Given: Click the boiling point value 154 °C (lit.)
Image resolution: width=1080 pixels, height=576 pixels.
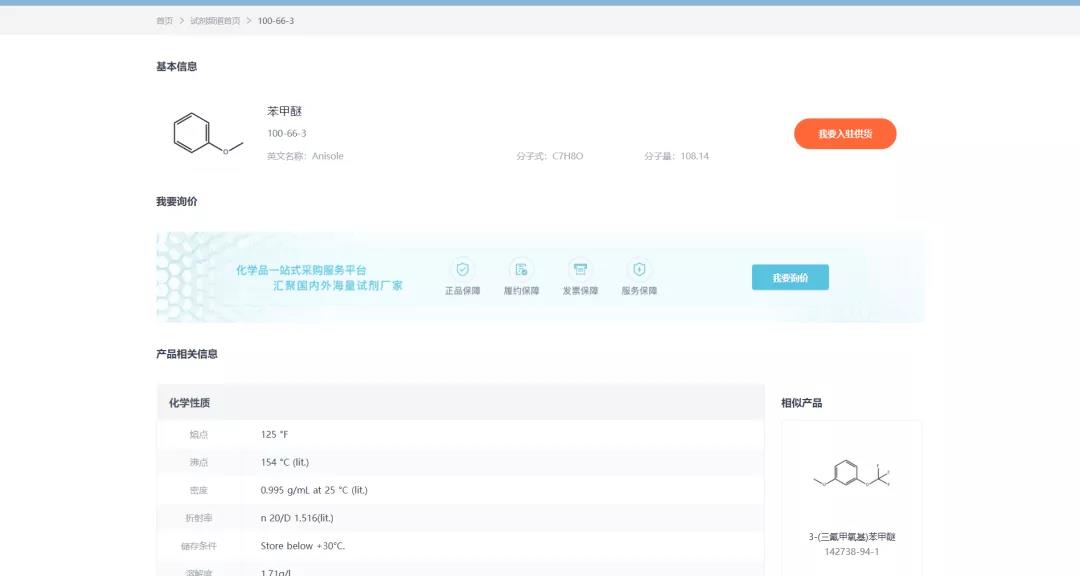Looking at the screenshot, I should pyautogui.click(x=284, y=462).
